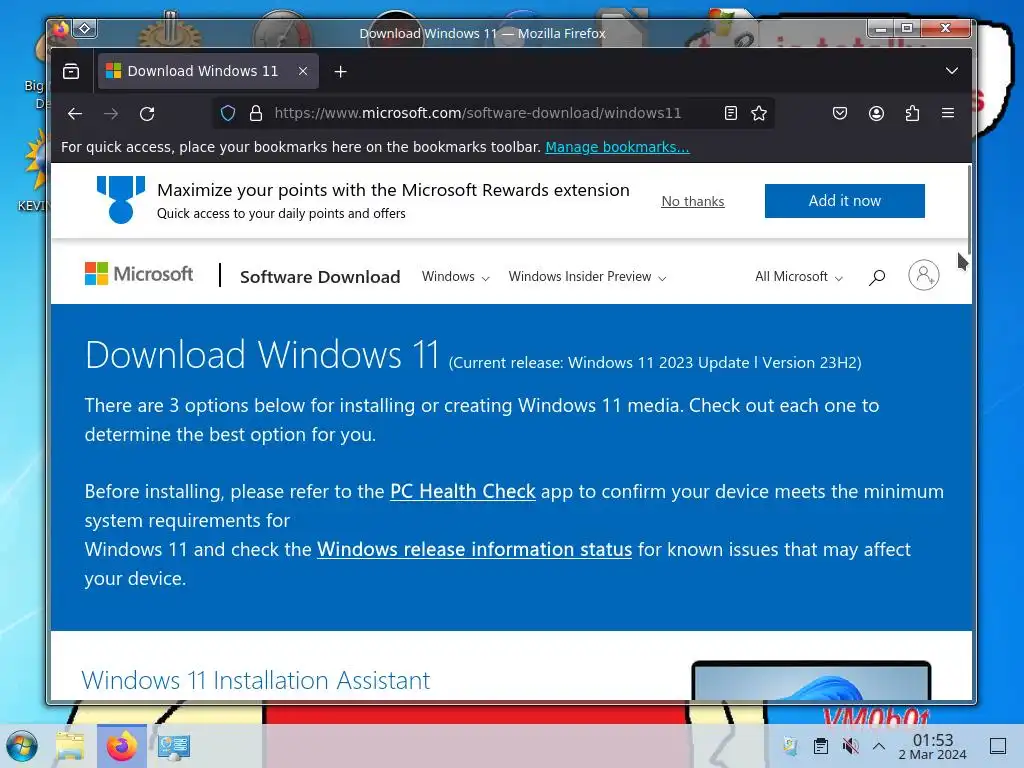The image size is (1024, 768).
Task: Open extensions puzzle icon
Action: [x=912, y=114]
